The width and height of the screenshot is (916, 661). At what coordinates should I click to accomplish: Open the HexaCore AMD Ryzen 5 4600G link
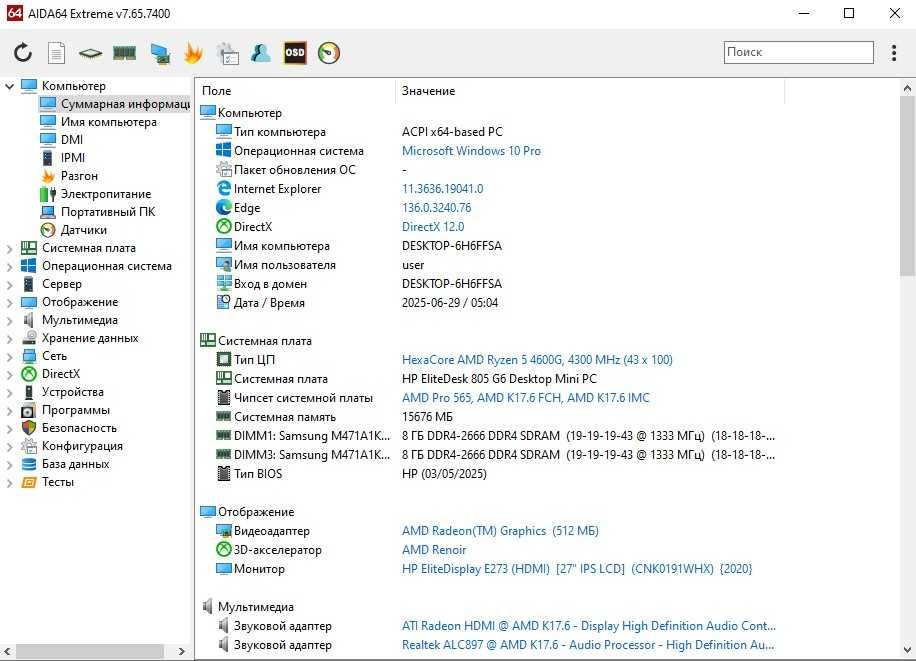point(537,359)
